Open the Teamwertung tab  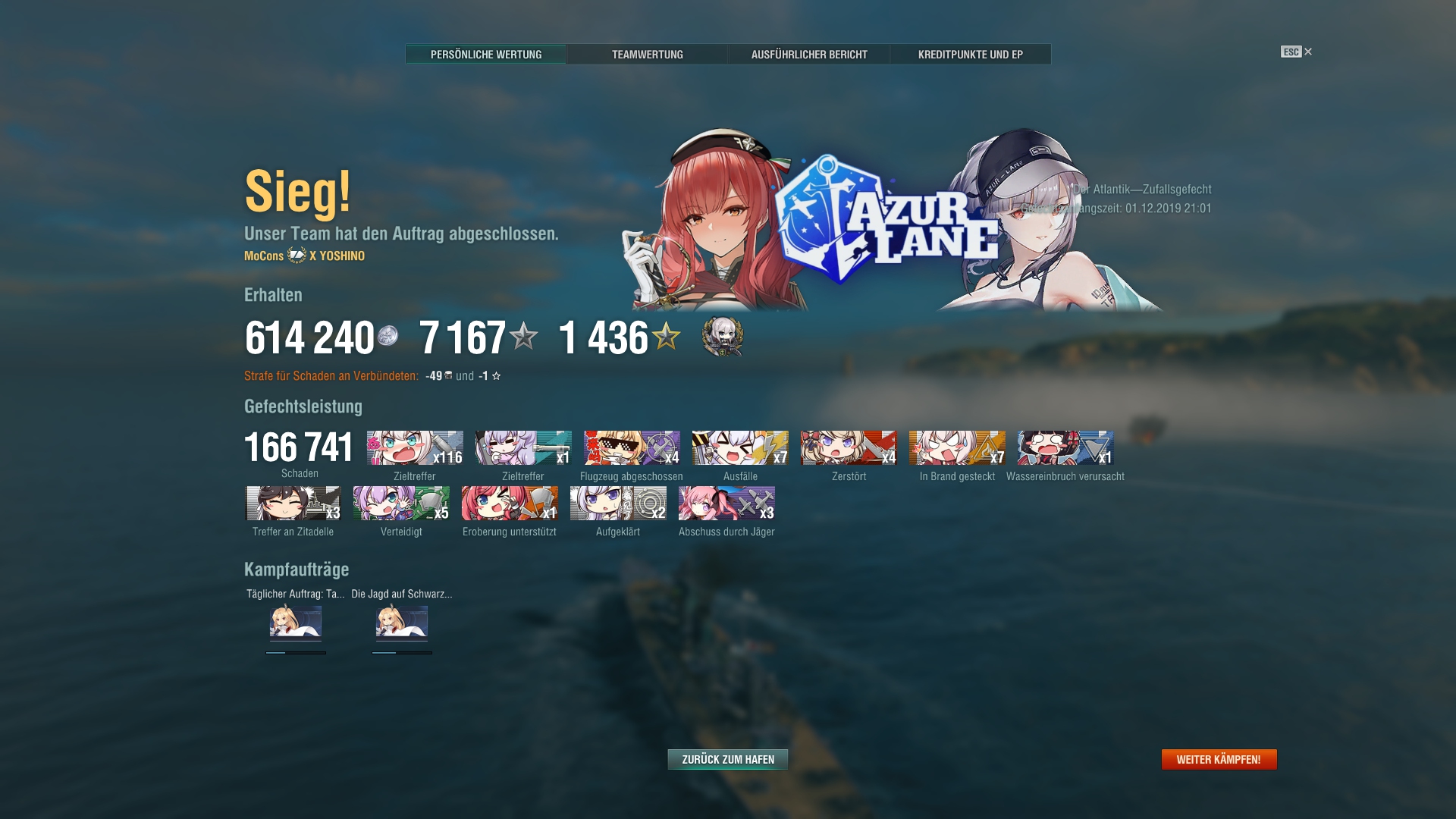647,55
